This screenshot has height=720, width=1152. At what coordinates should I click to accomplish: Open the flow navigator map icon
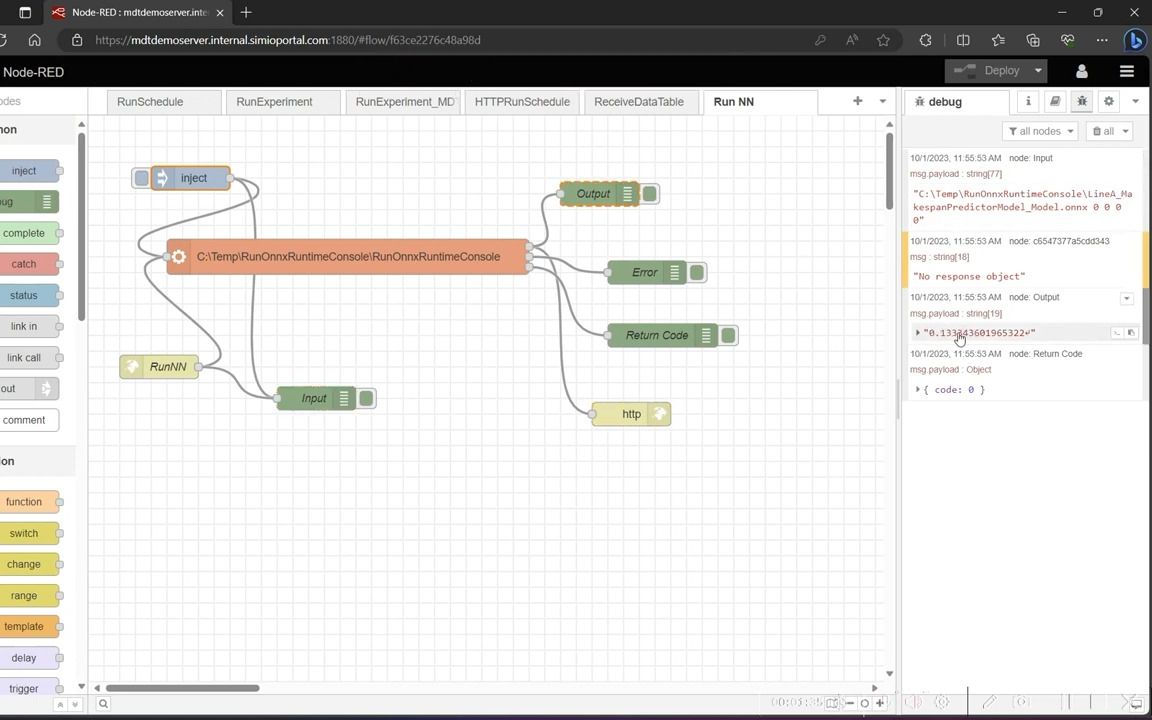pos(833,703)
